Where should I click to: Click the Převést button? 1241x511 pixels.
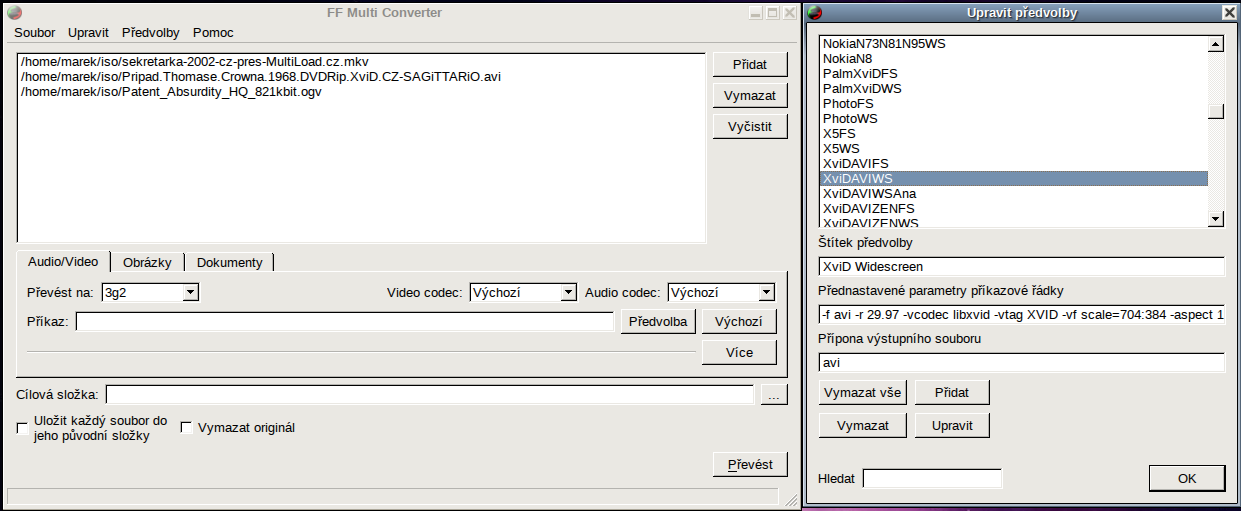[x=750, y=465]
